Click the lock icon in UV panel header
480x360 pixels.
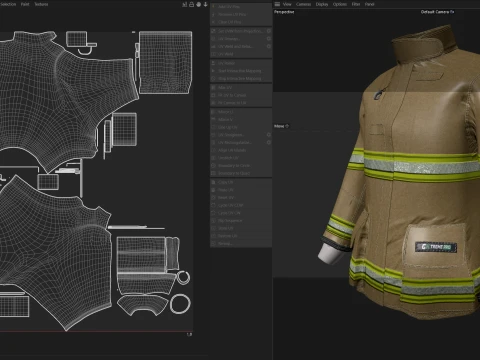[x=192, y=4]
